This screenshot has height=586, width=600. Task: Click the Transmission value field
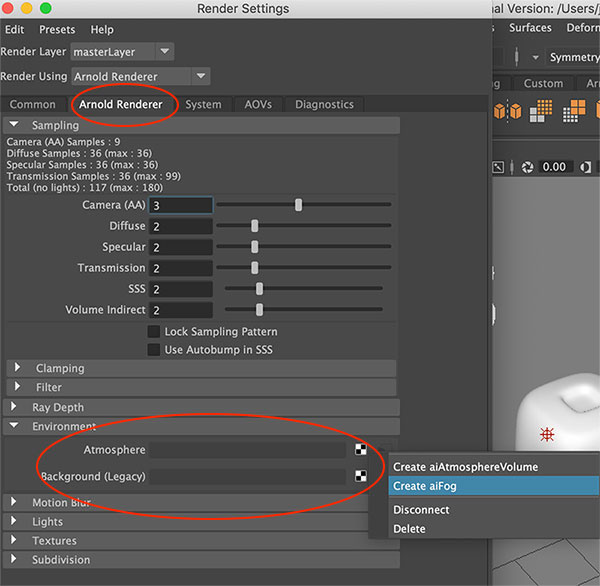pos(181,268)
